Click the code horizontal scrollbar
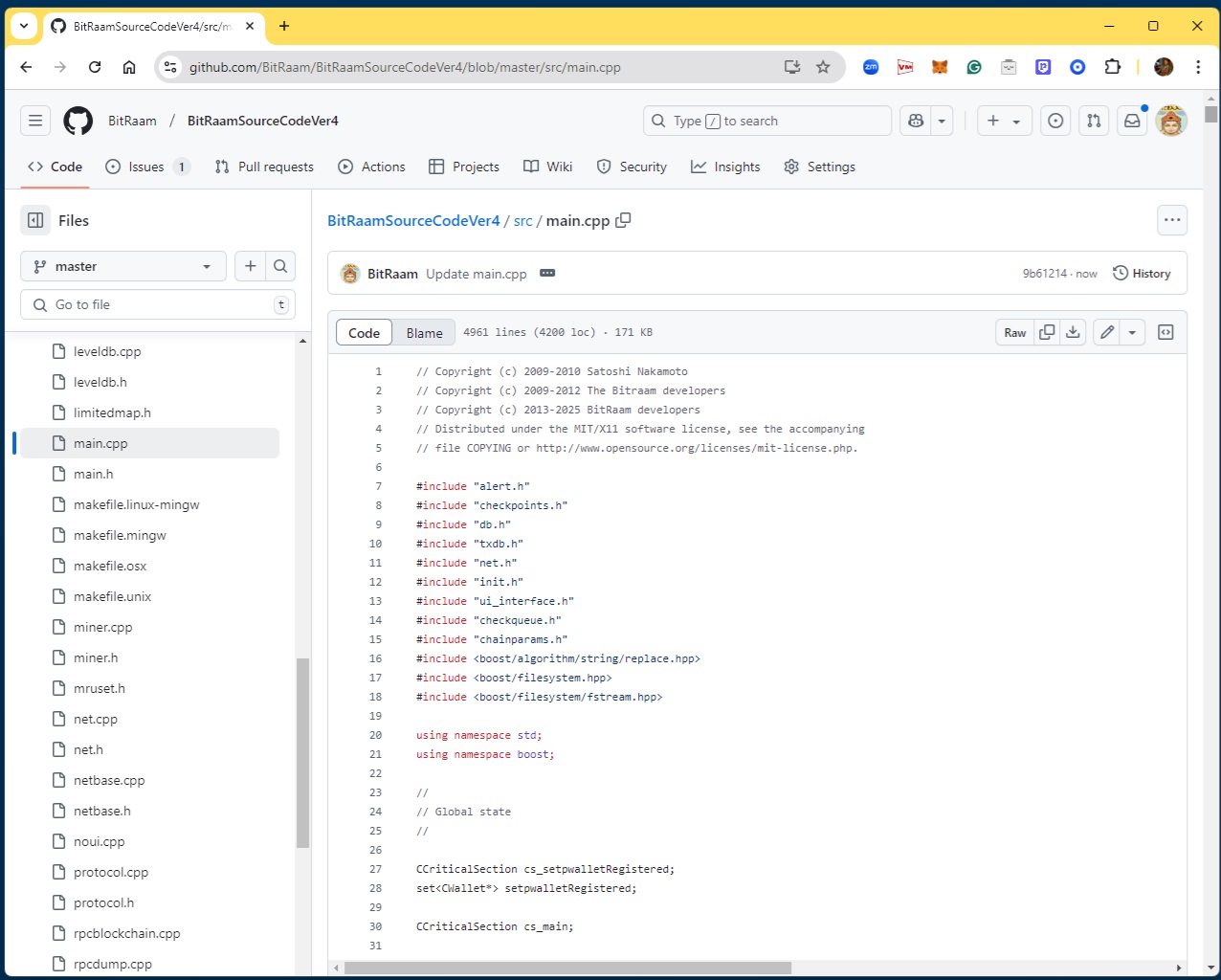This screenshot has height=980, width=1221. click(567, 968)
